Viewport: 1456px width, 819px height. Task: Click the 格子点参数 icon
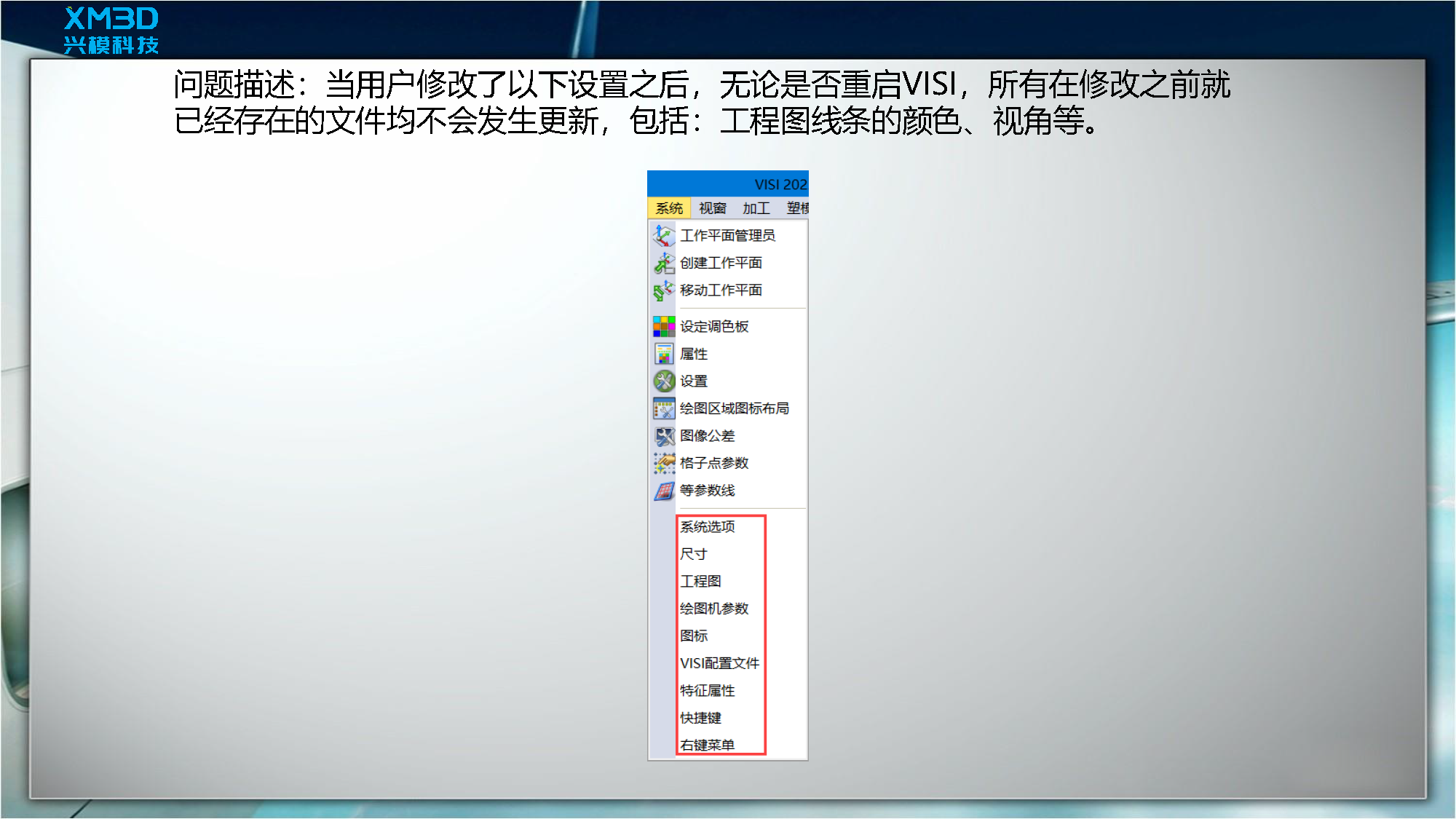coord(663,463)
